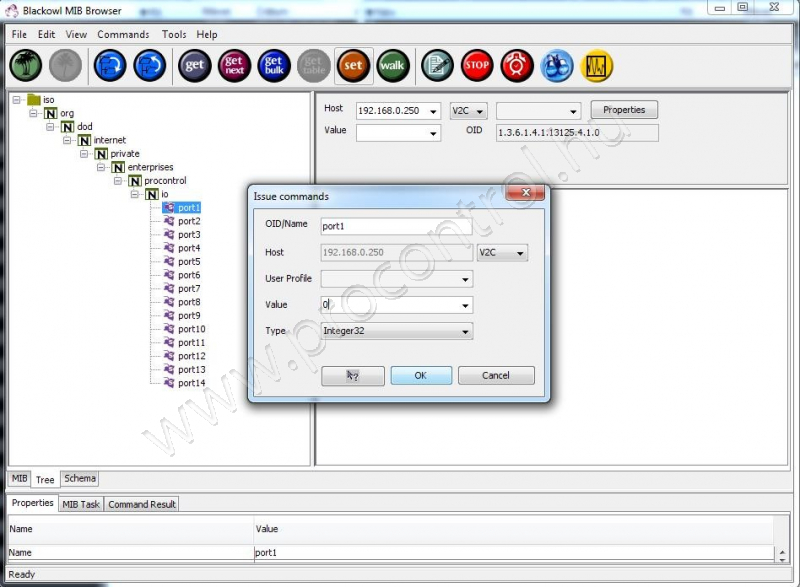Click the disabled get table button
This screenshot has height=587, width=800.
(x=313, y=65)
